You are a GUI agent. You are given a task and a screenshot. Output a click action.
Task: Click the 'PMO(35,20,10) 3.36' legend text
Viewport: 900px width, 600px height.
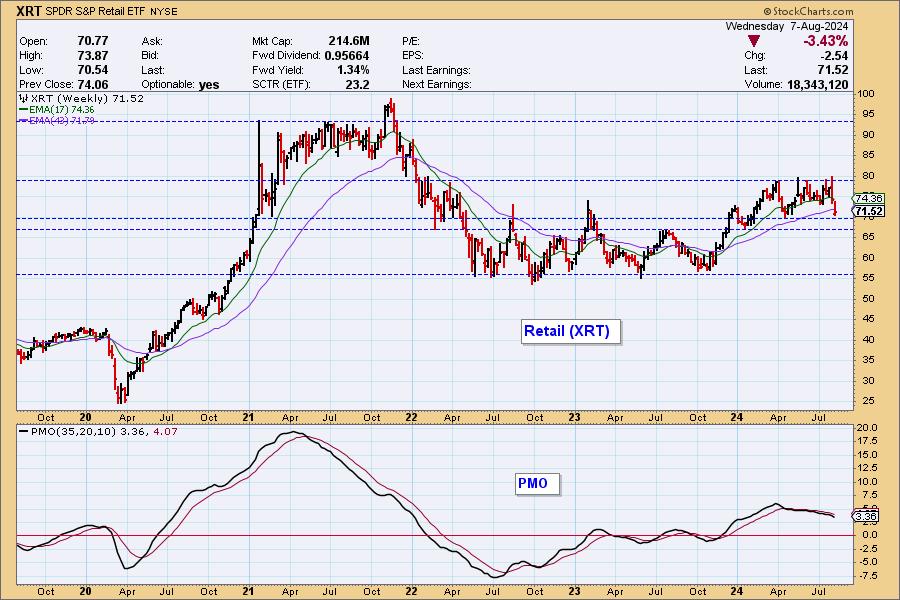tap(89, 431)
